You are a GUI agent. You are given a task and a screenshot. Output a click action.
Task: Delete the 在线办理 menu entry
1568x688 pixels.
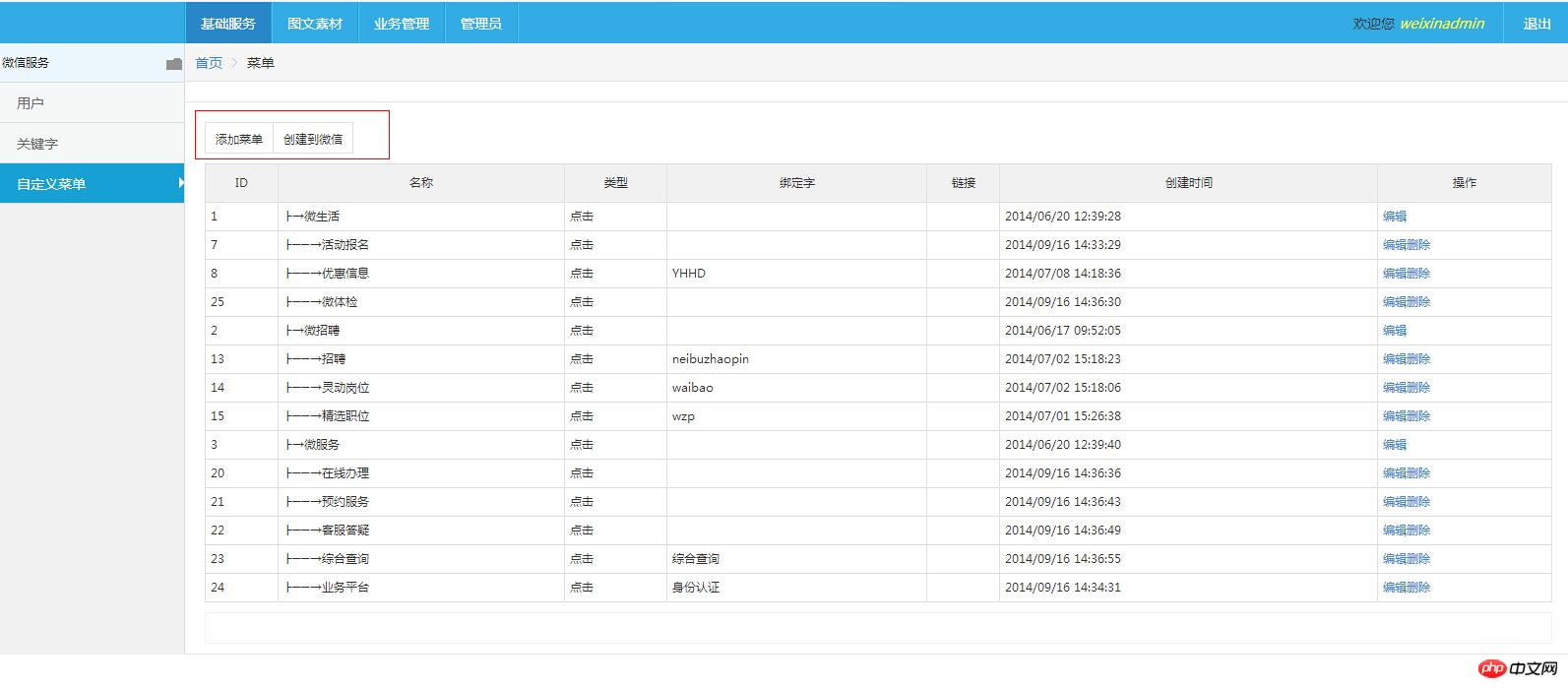tap(1418, 473)
